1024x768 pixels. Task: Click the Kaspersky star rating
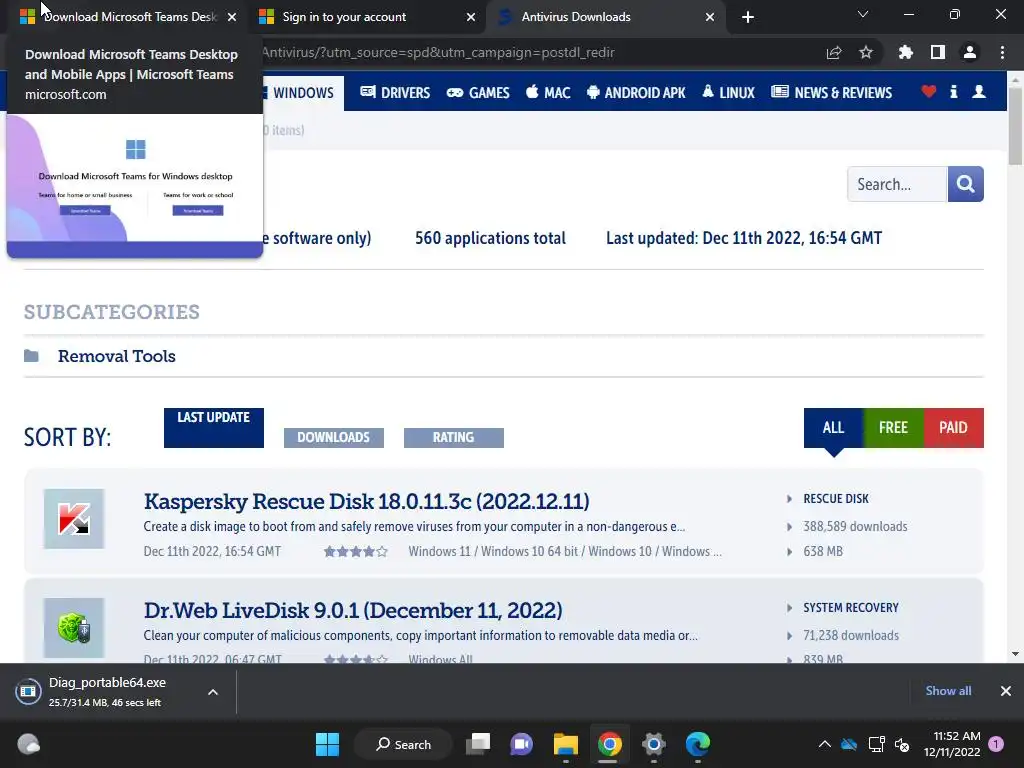pos(356,552)
